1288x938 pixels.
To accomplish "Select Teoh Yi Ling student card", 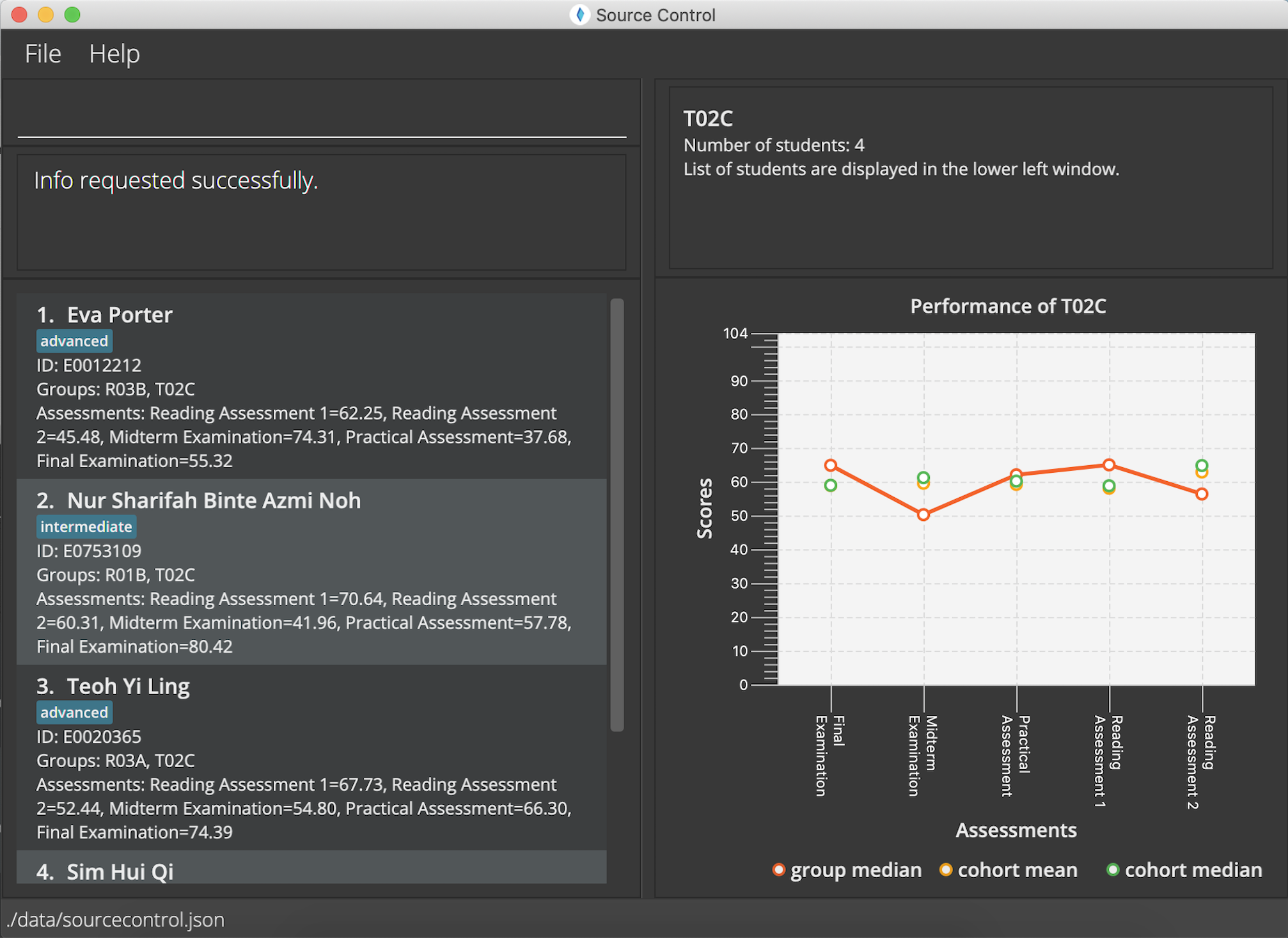I will tap(311, 757).
